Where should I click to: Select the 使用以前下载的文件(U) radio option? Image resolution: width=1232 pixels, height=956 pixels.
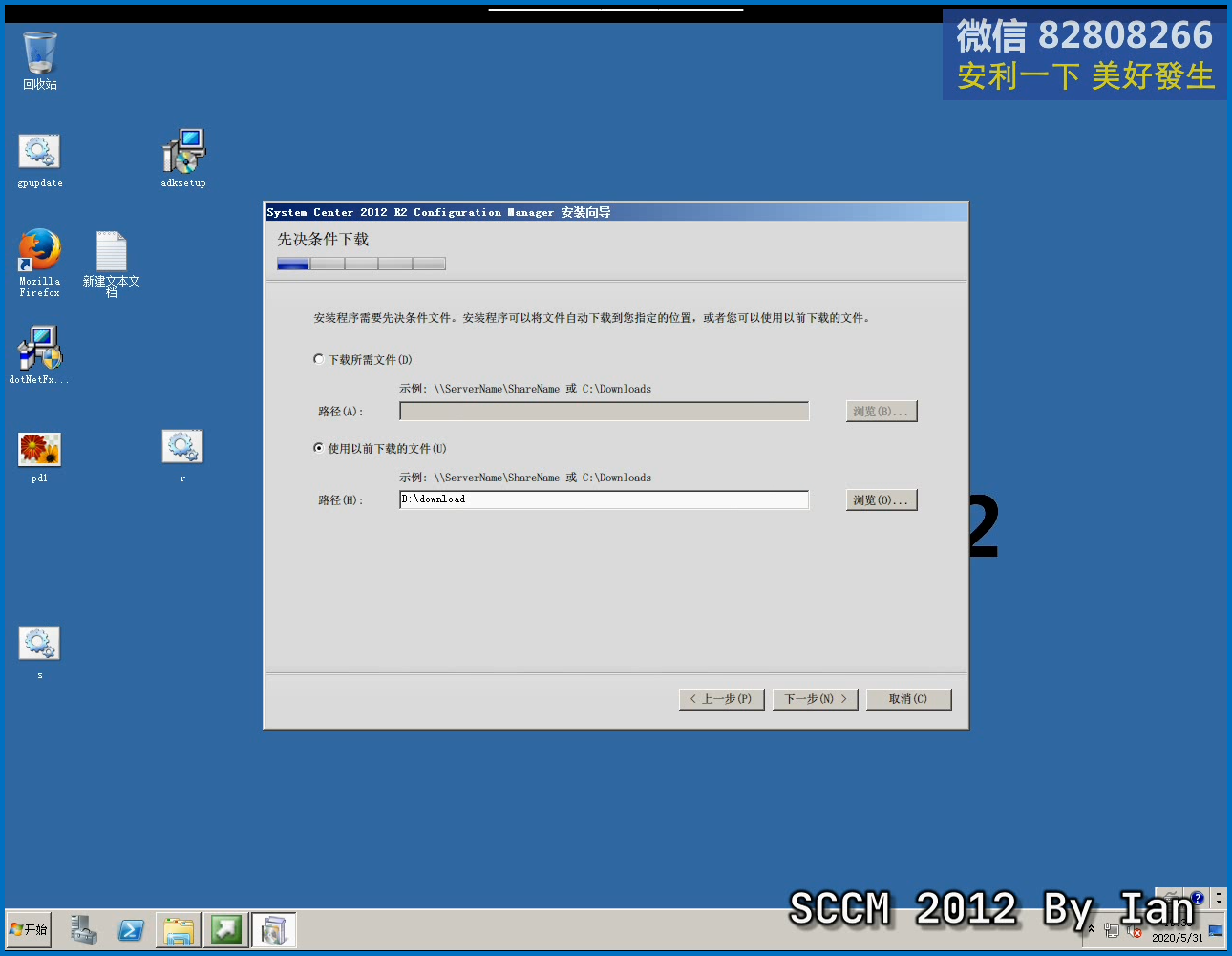[380, 448]
